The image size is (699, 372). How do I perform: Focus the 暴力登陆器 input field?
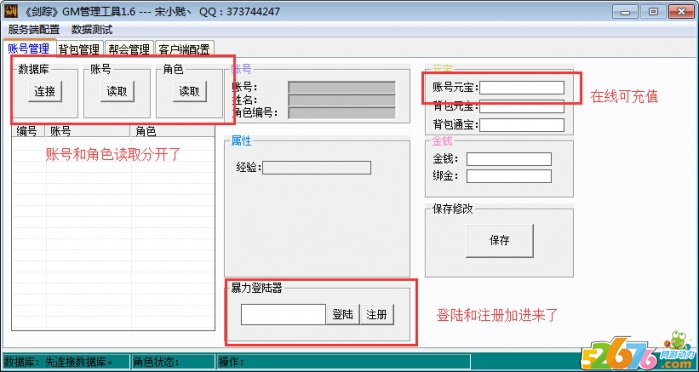(x=283, y=314)
